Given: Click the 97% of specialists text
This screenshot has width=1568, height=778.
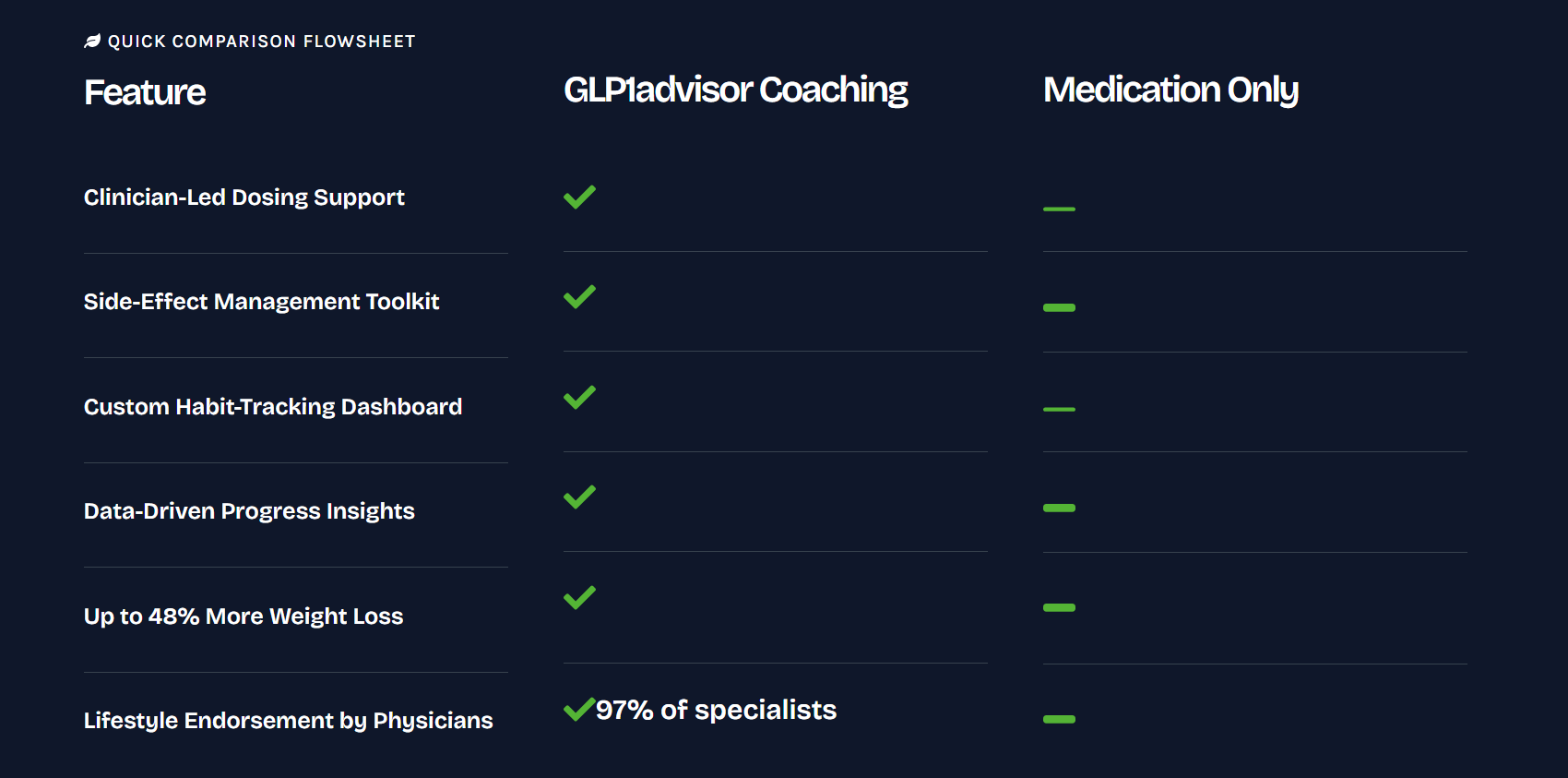Looking at the screenshot, I should tap(716, 710).
